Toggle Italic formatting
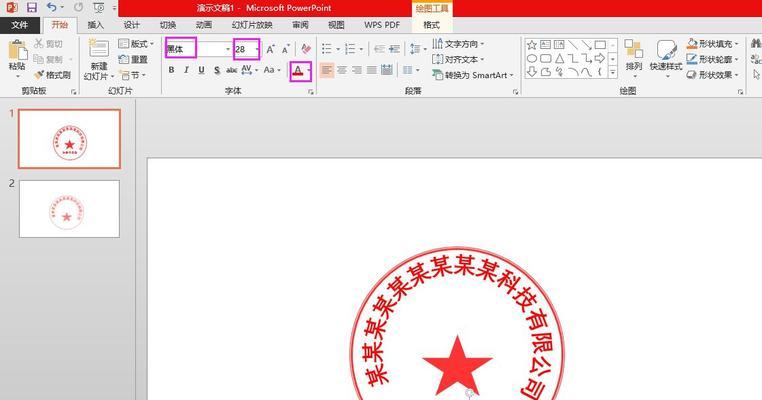The height and width of the screenshot is (400, 762). coord(186,70)
